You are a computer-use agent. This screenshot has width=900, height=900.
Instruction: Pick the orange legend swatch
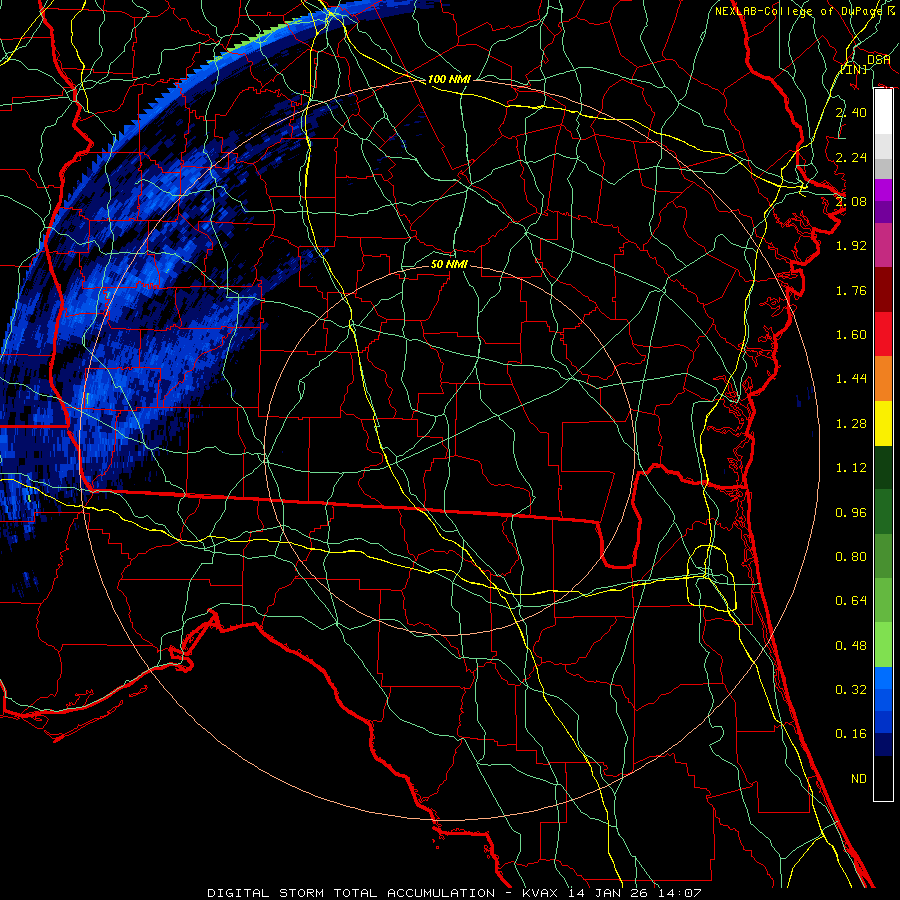tap(883, 379)
